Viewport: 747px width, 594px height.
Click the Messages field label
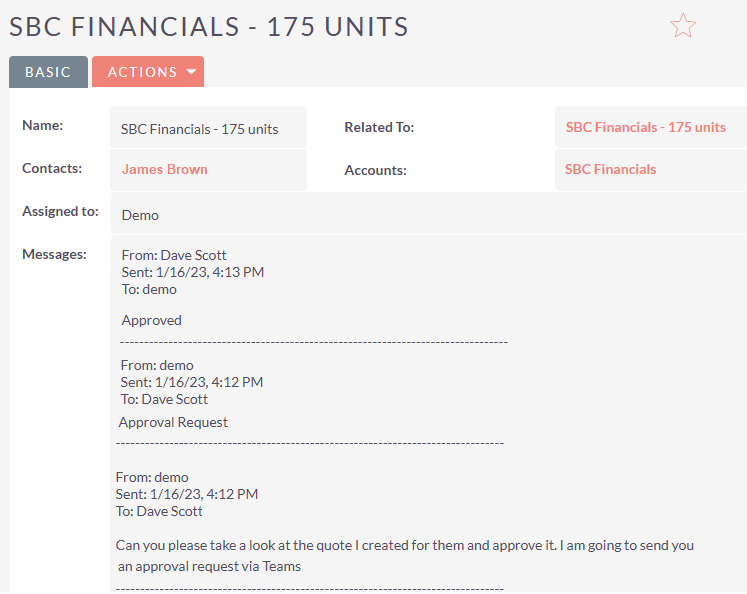point(54,254)
